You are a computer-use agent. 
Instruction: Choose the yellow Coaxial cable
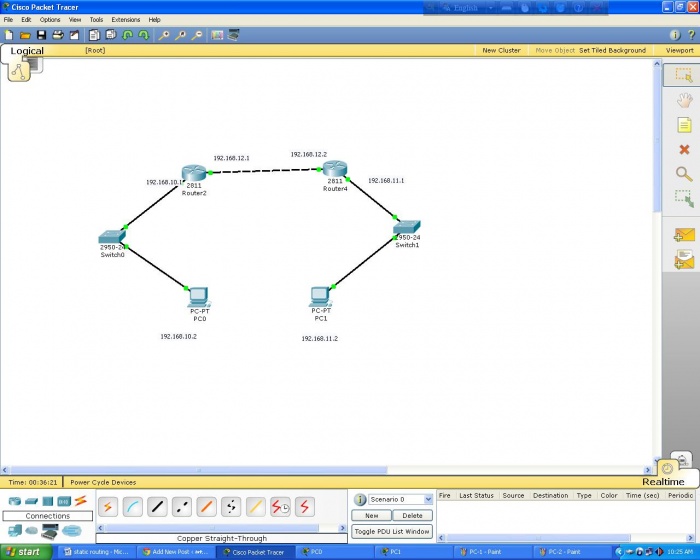click(x=255, y=507)
